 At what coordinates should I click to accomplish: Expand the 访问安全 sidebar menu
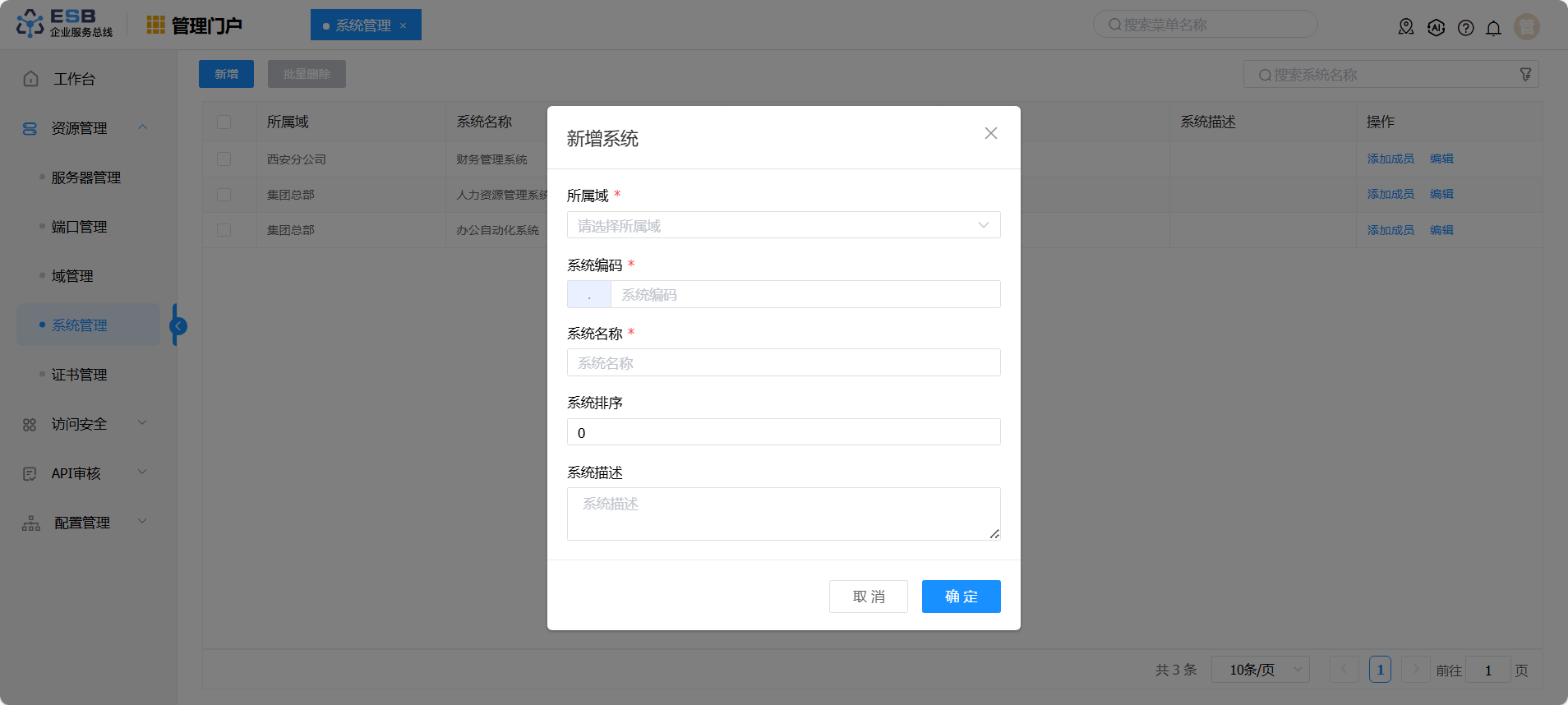coord(82,424)
